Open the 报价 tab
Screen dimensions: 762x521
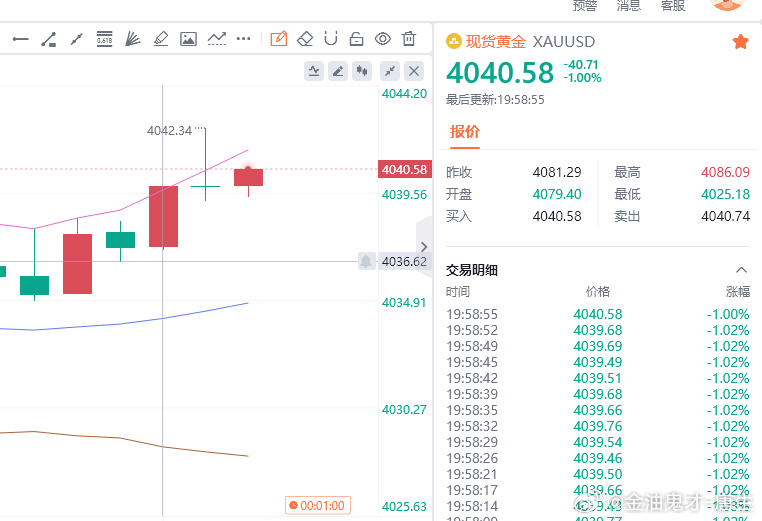coord(465,132)
